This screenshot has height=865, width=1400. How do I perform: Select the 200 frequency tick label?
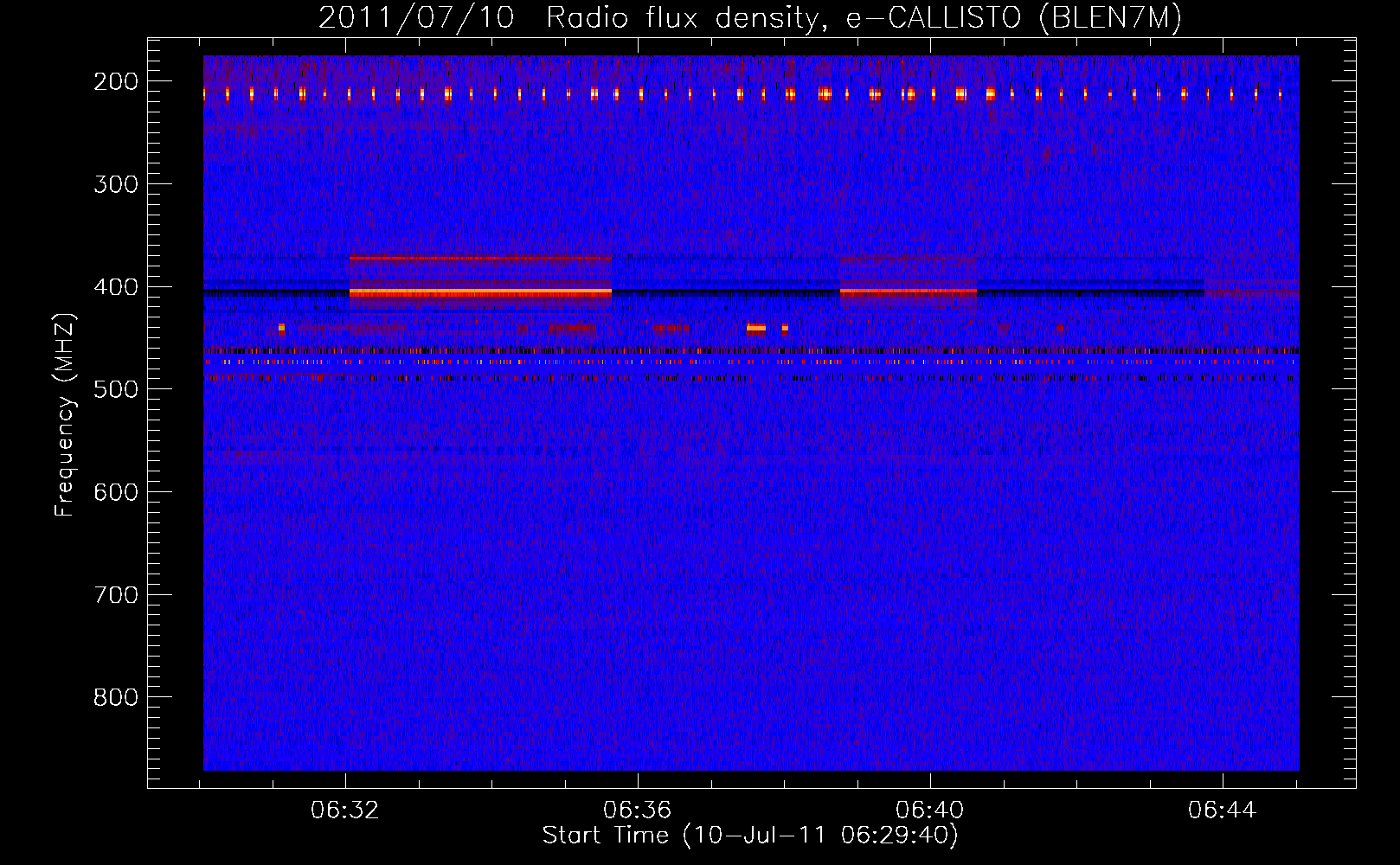click(x=116, y=81)
